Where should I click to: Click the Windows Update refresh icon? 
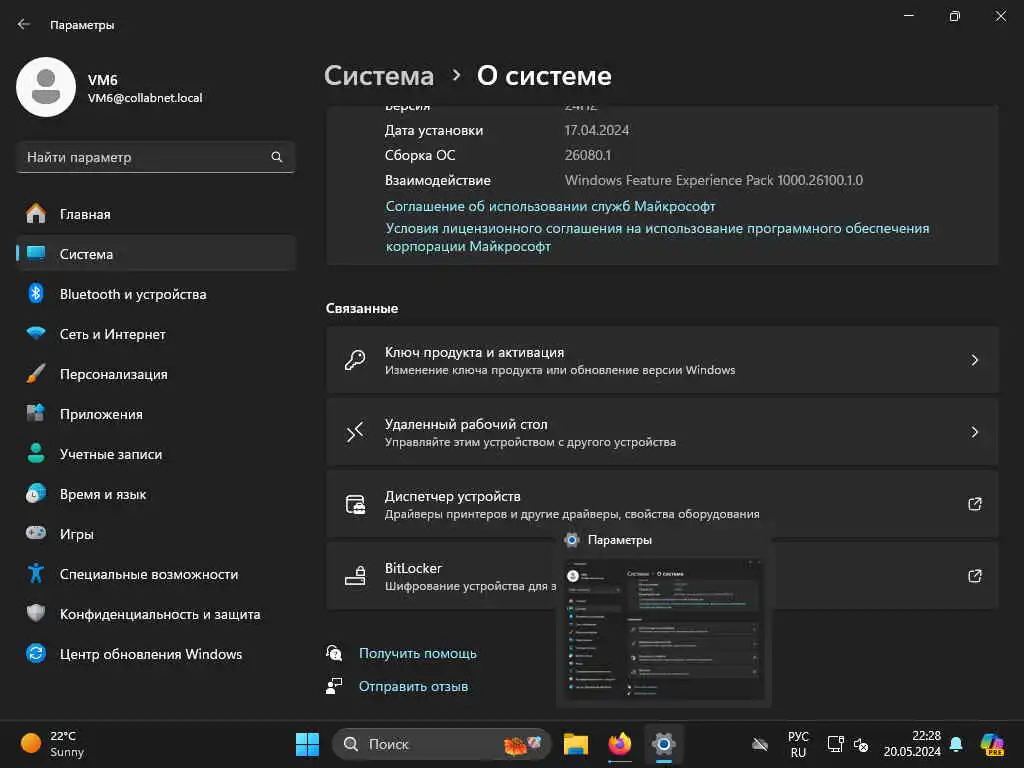[36, 653]
